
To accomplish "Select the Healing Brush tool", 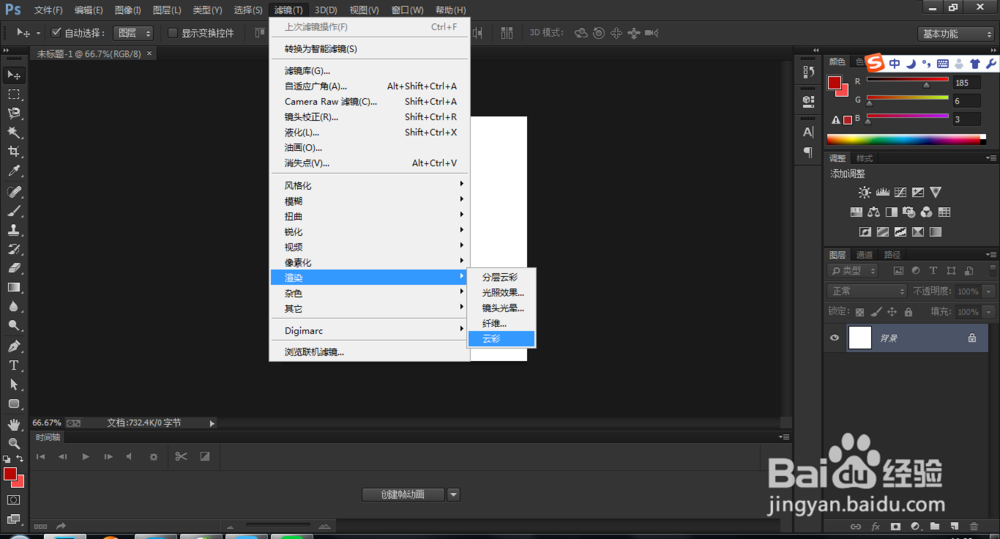I will point(13,192).
